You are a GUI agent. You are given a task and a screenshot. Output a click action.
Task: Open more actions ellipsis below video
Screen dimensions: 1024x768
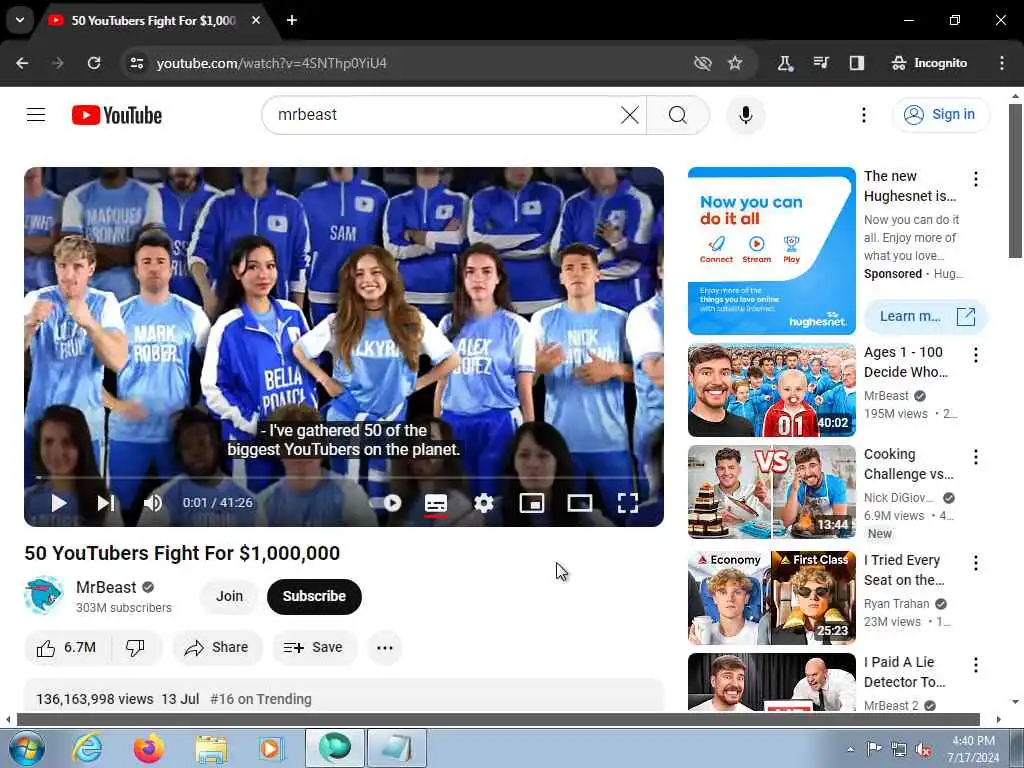(385, 648)
